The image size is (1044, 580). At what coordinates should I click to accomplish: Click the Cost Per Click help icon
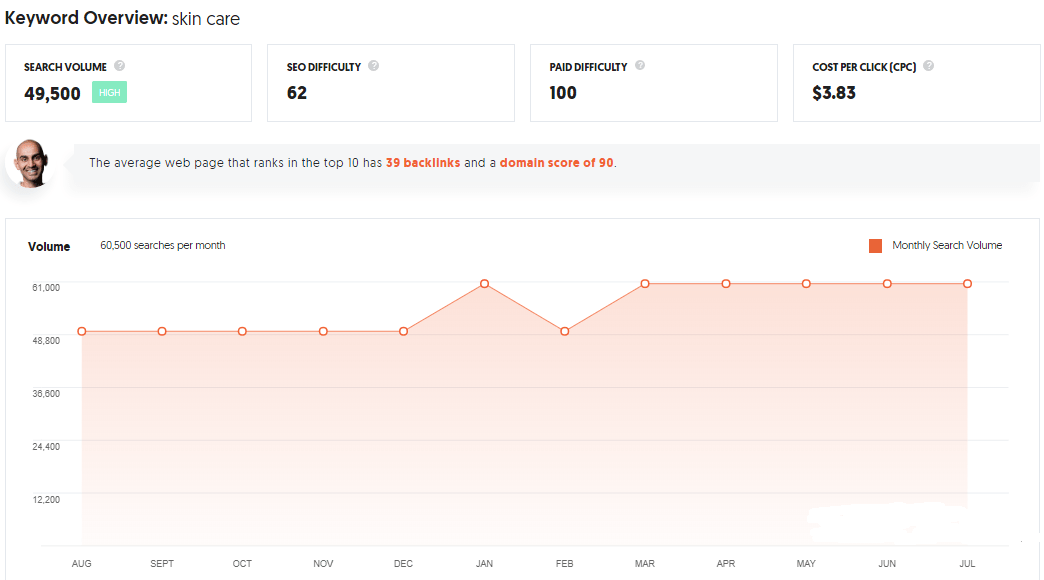pos(929,66)
